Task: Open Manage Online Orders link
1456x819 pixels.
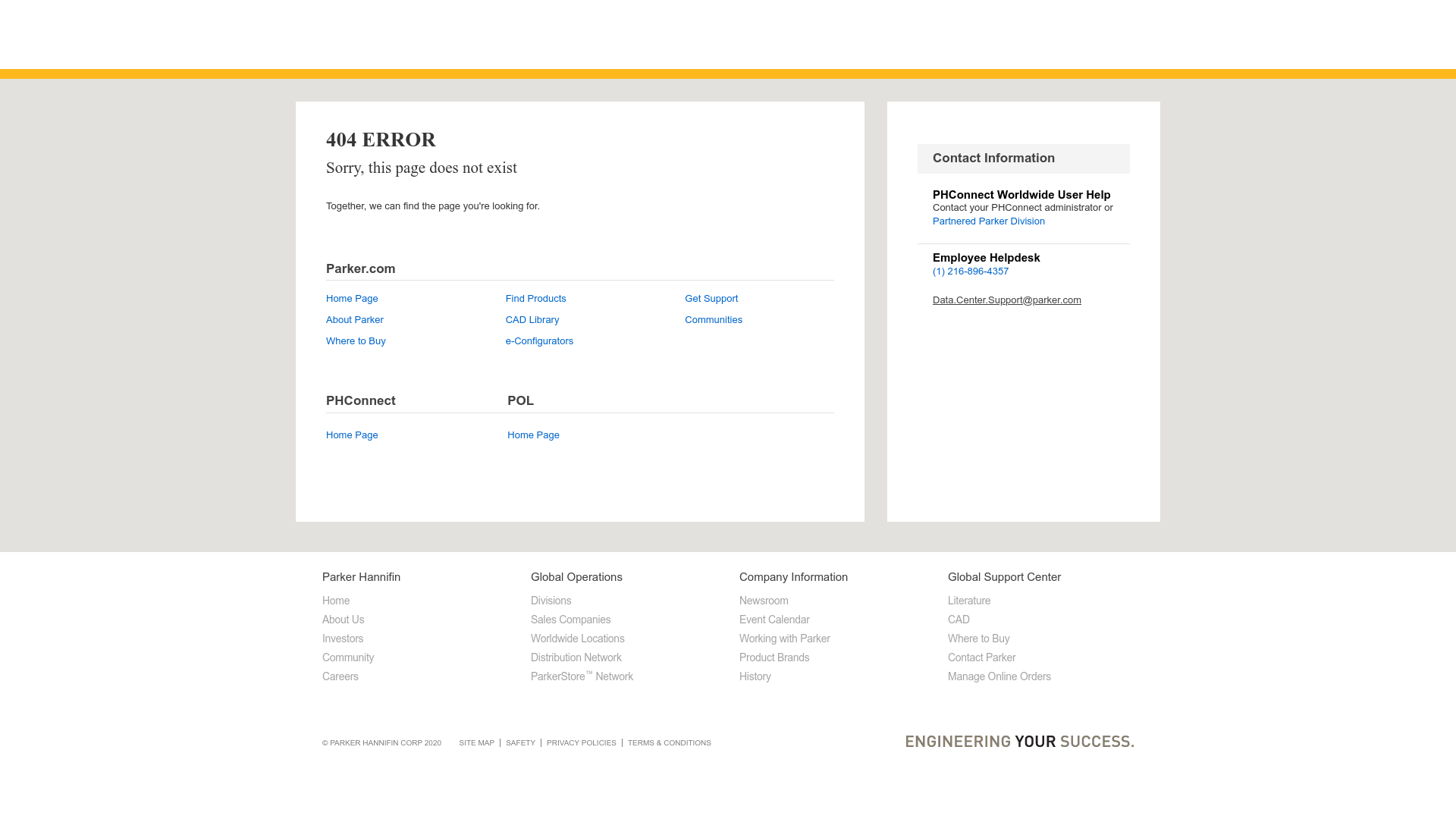Action: click(x=999, y=676)
